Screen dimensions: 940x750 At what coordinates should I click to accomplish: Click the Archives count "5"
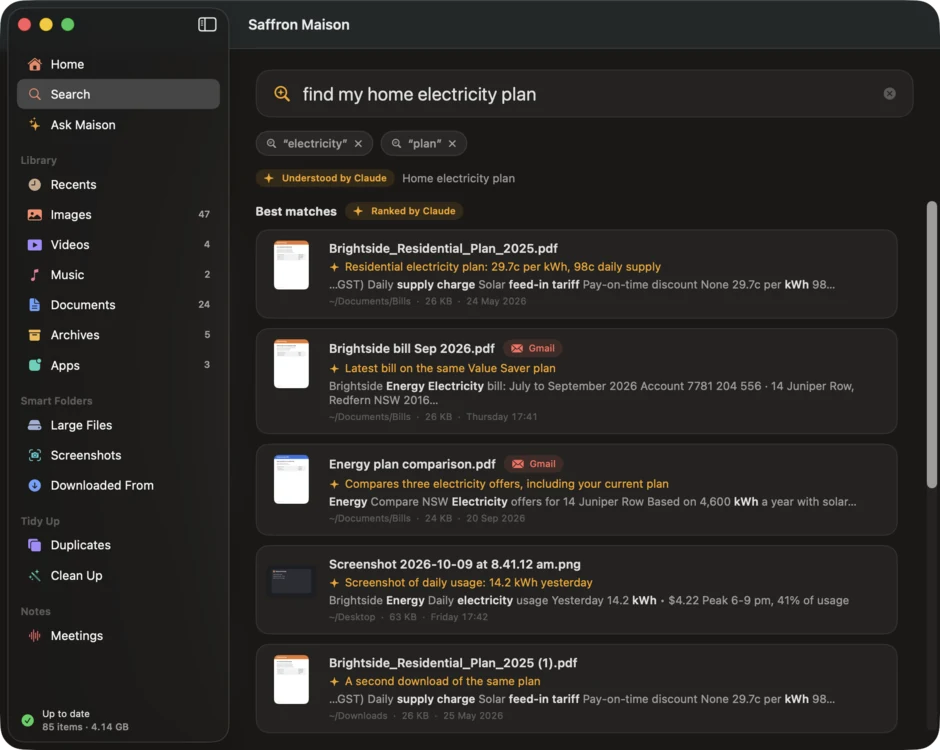click(x=207, y=335)
